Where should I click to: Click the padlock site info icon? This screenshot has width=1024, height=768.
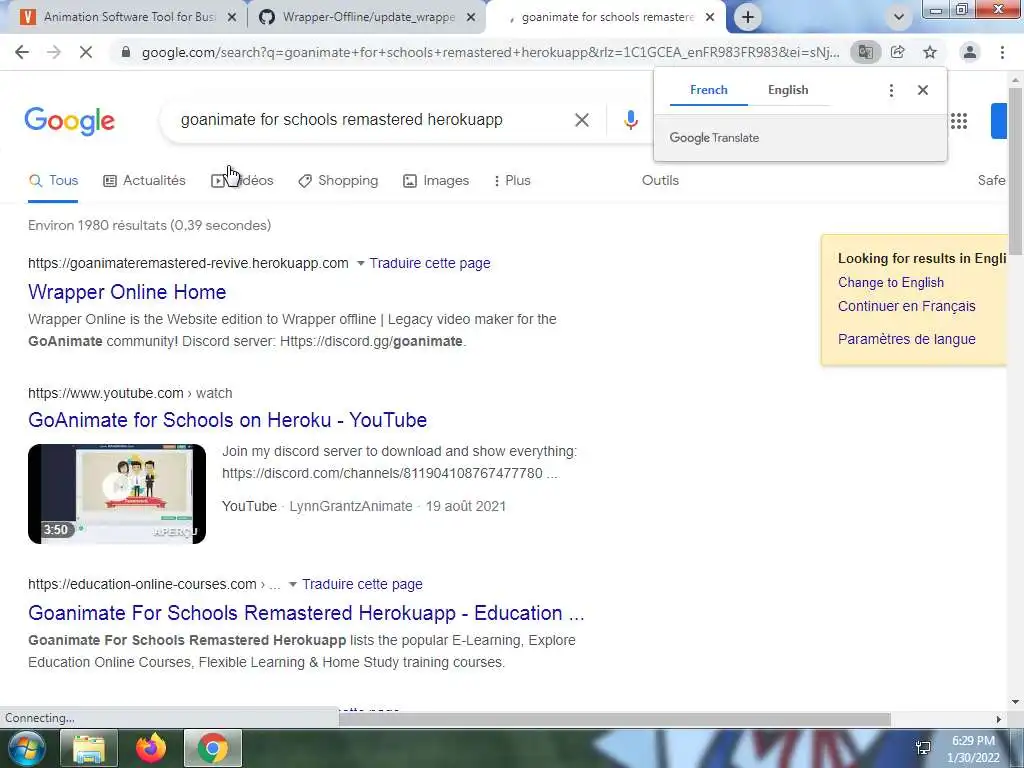pos(126,52)
